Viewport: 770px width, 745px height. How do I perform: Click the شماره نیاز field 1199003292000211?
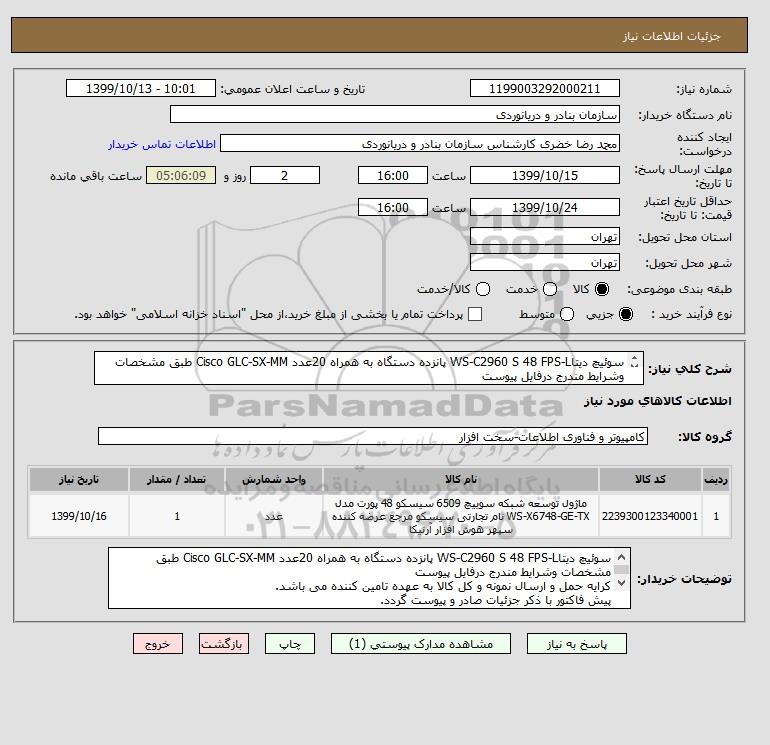click(545, 88)
